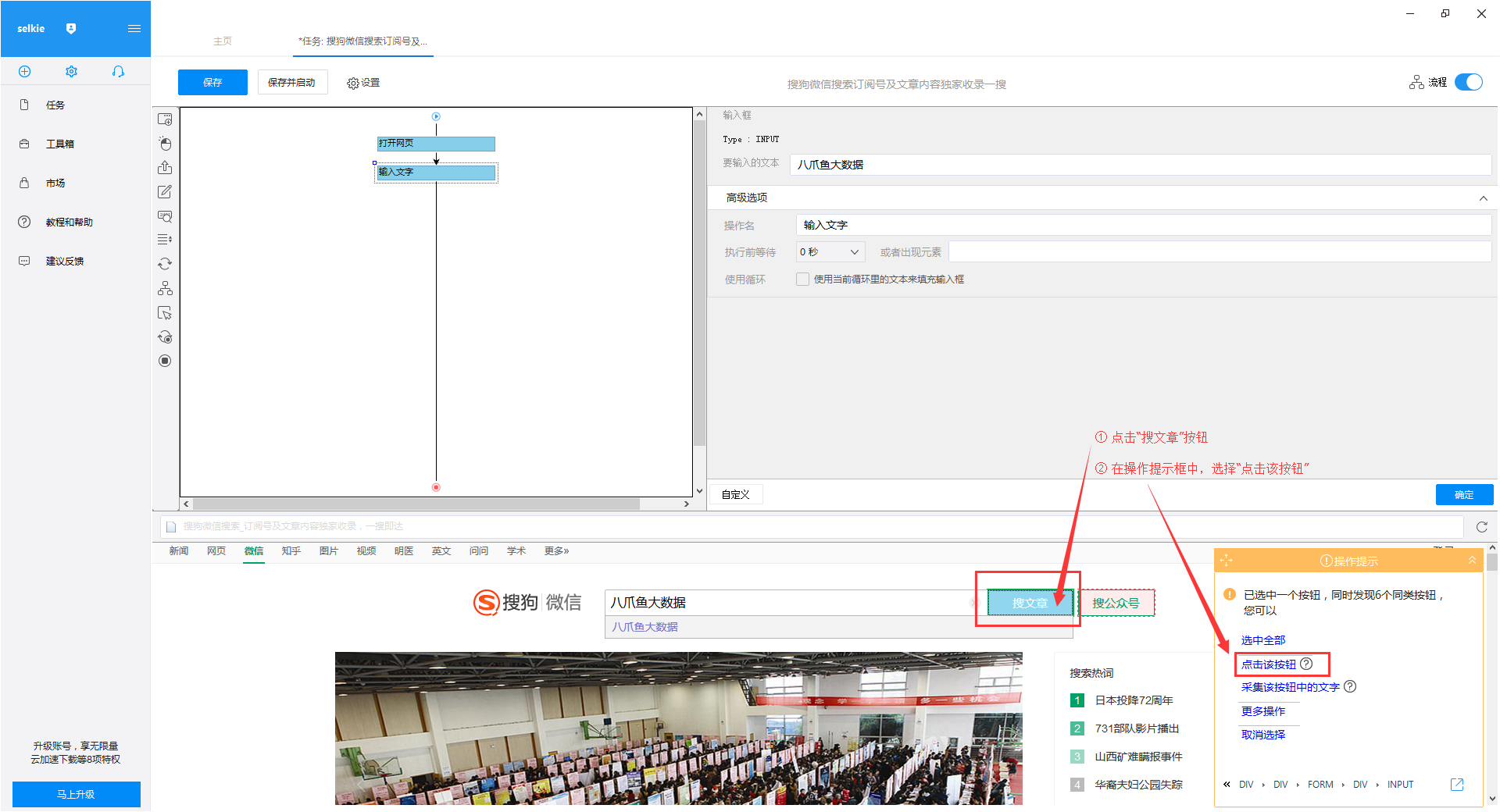Choose the loop step icon
Viewport: 1500px width, 812px height.
(x=165, y=264)
